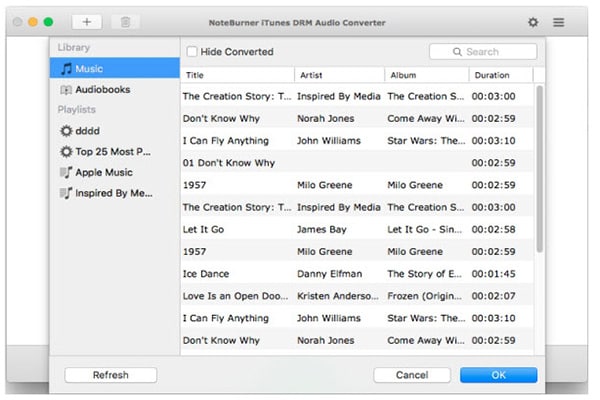
Task: Click duration '00:02:58'
Action: pos(493,230)
